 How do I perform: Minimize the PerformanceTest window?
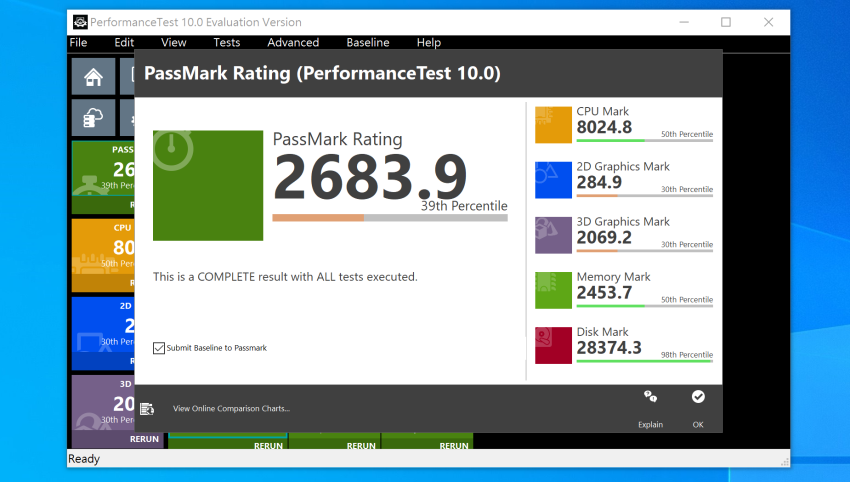(684, 22)
